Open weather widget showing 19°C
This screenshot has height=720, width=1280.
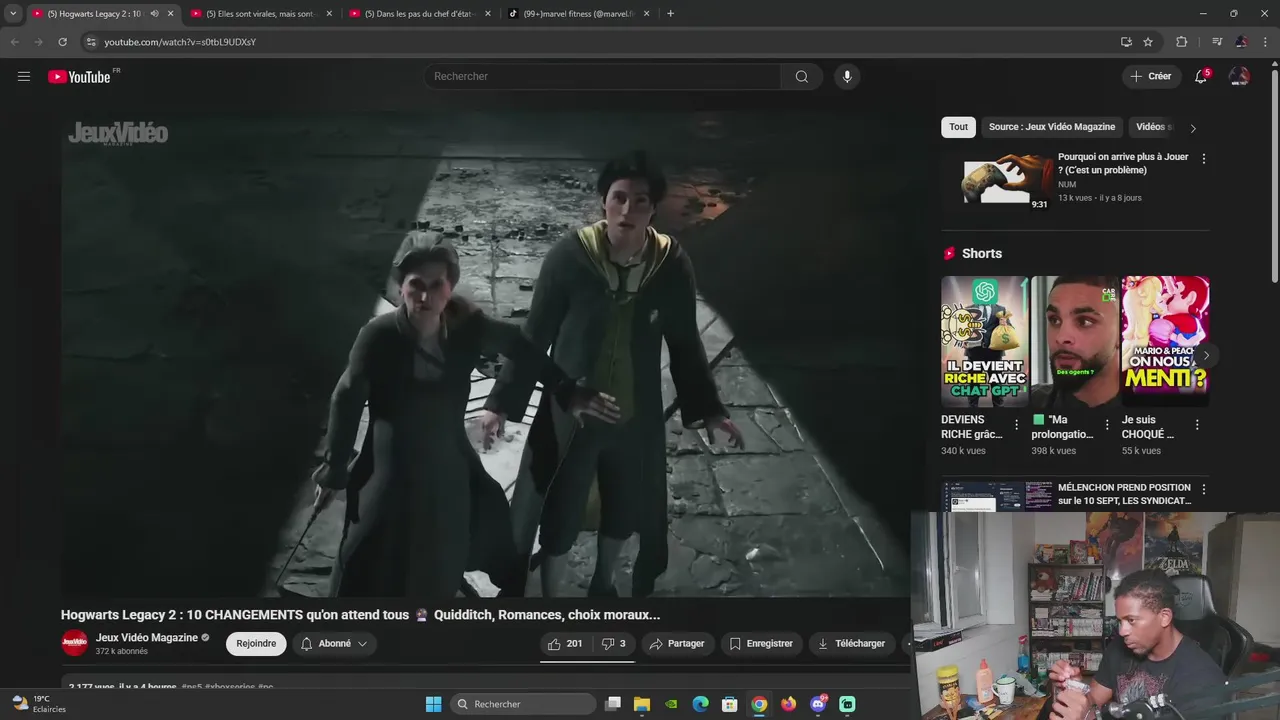pos(38,704)
